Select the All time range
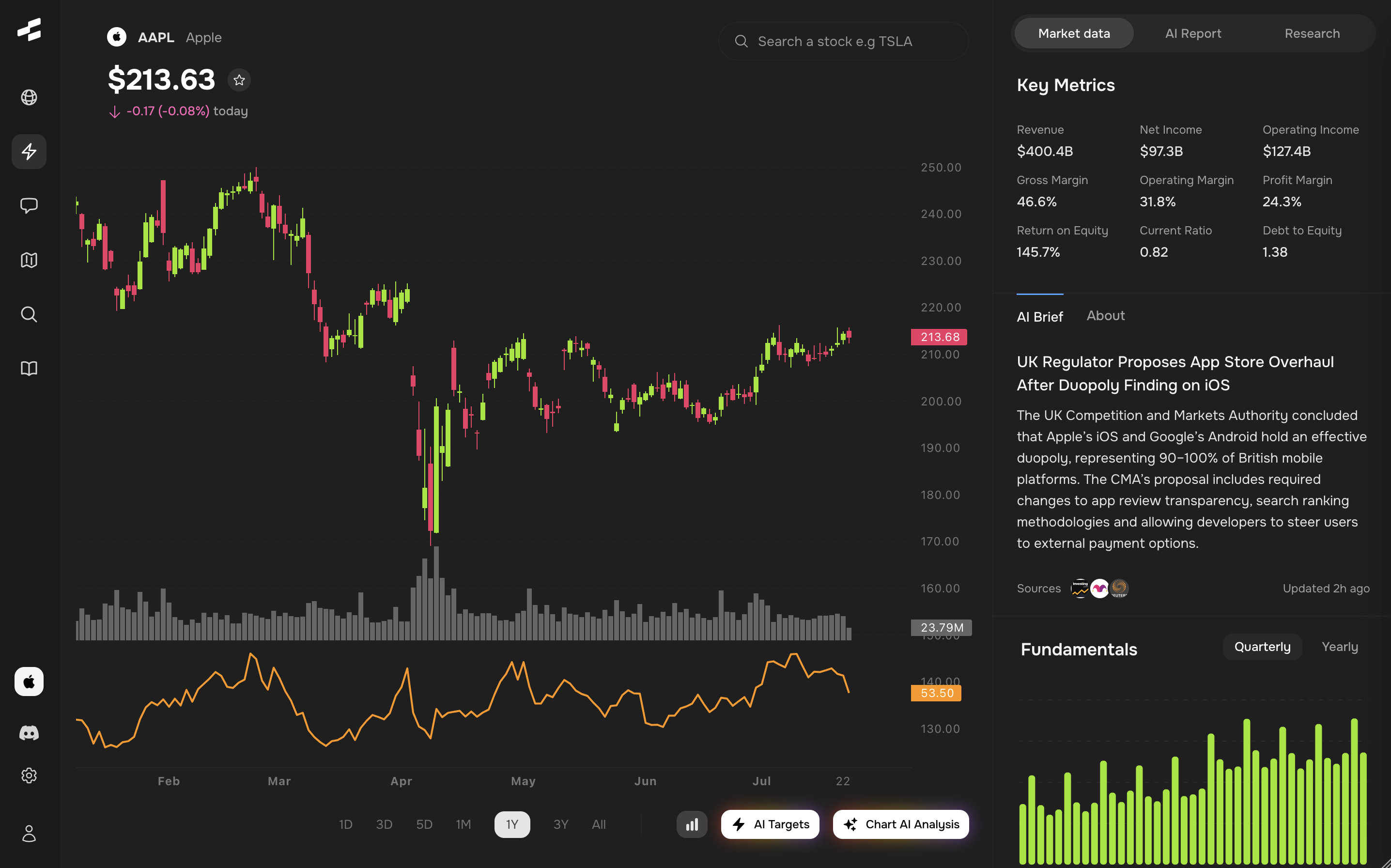1391x868 pixels. pyautogui.click(x=599, y=824)
